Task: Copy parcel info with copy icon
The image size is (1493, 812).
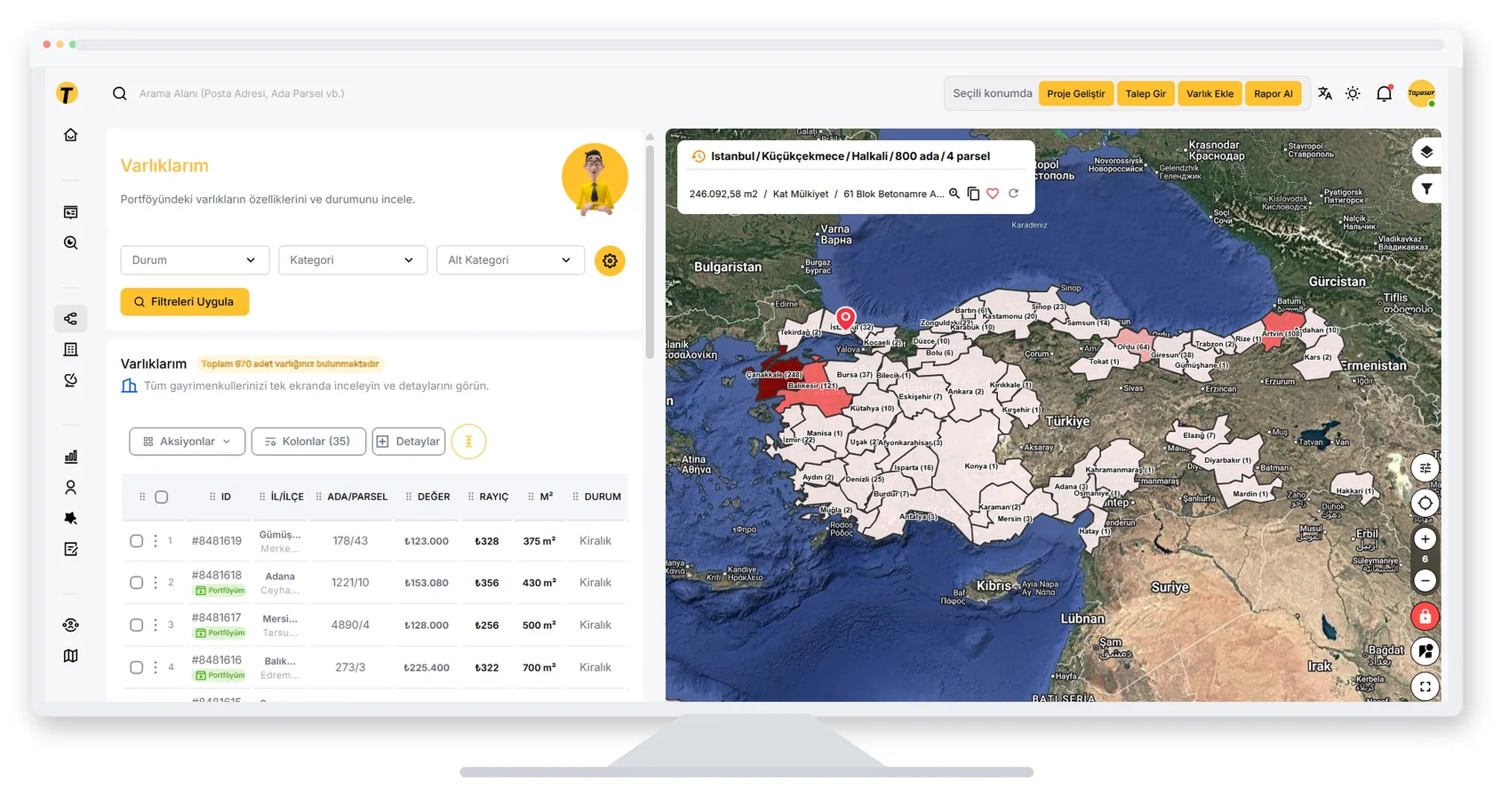Action: (973, 194)
